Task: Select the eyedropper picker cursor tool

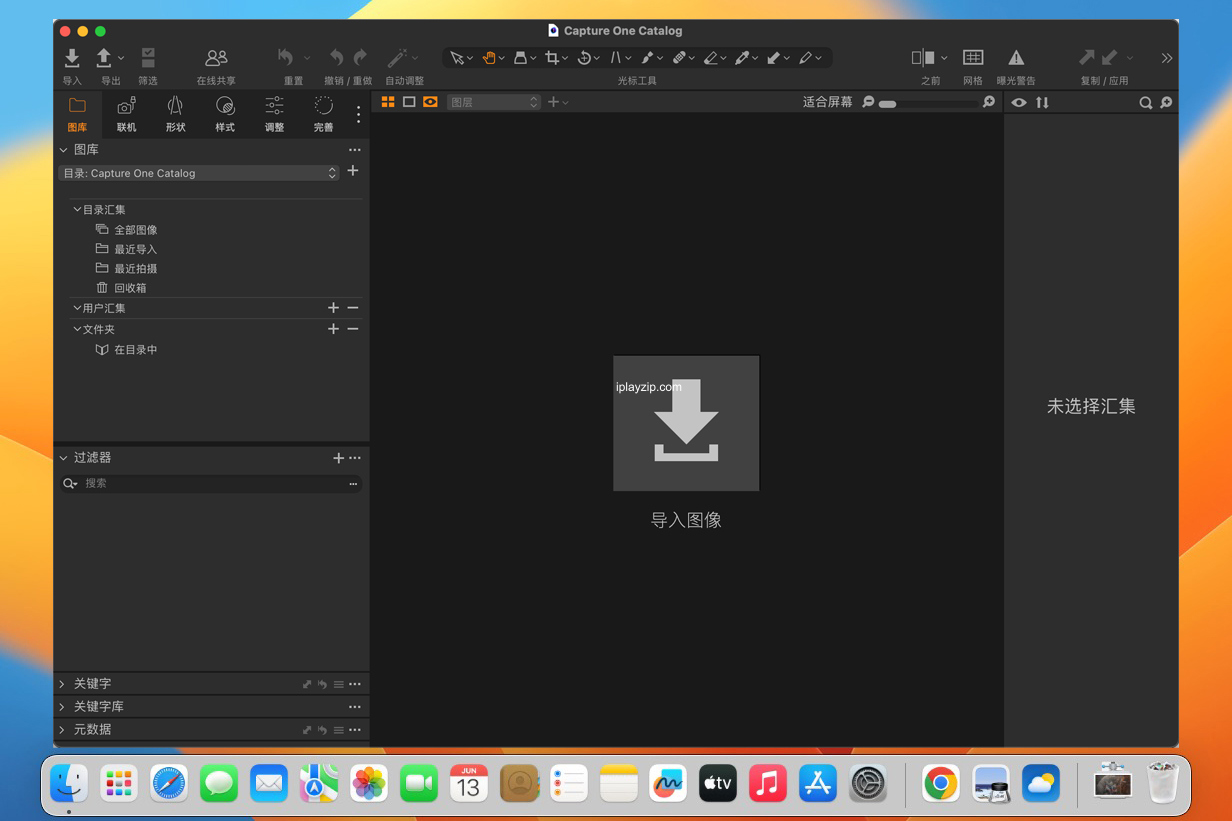Action: 742,58
